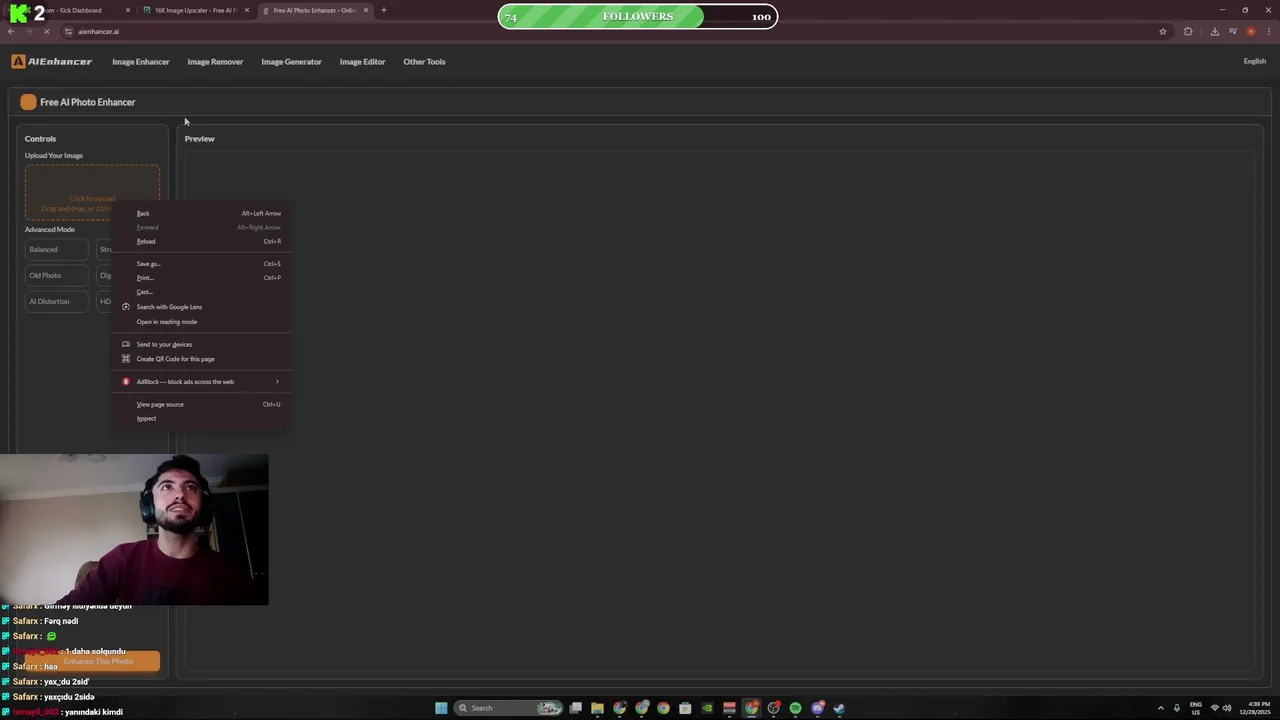1280x720 pixels.
Task: Show hidden system tray icons
Action: point(1161,708)
